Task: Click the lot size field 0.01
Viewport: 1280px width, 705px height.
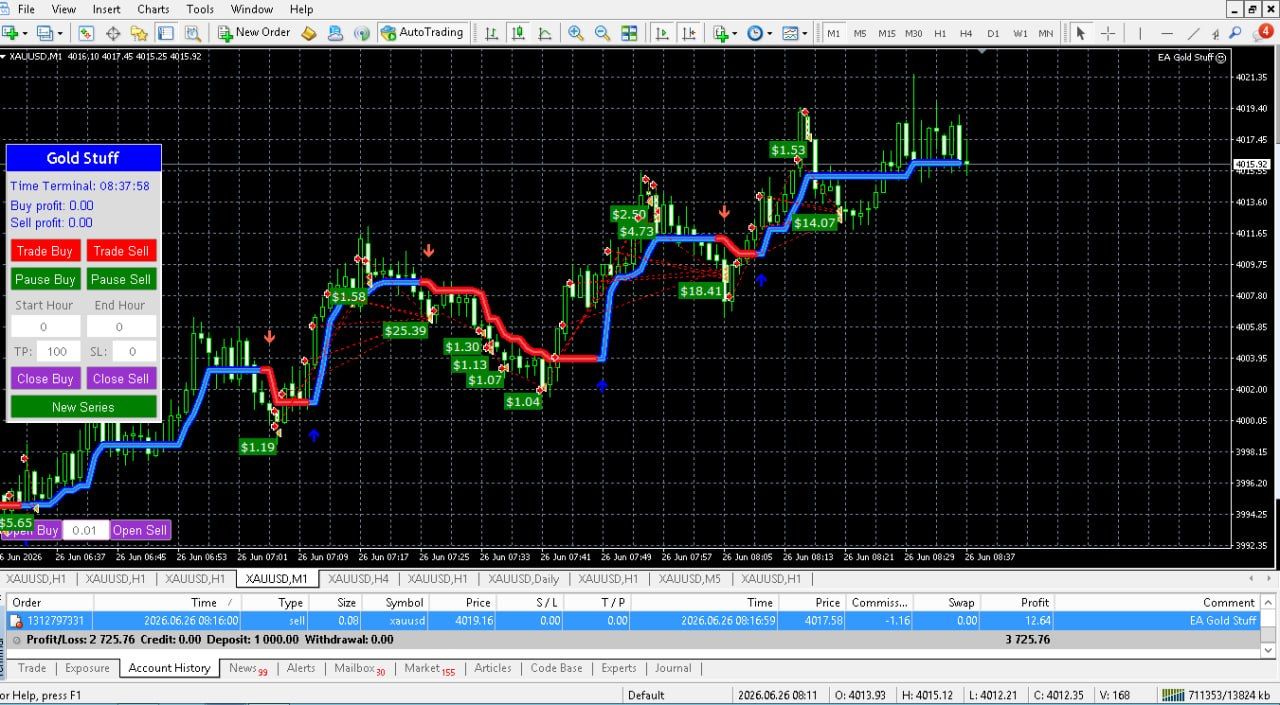Action: [85, 530]
